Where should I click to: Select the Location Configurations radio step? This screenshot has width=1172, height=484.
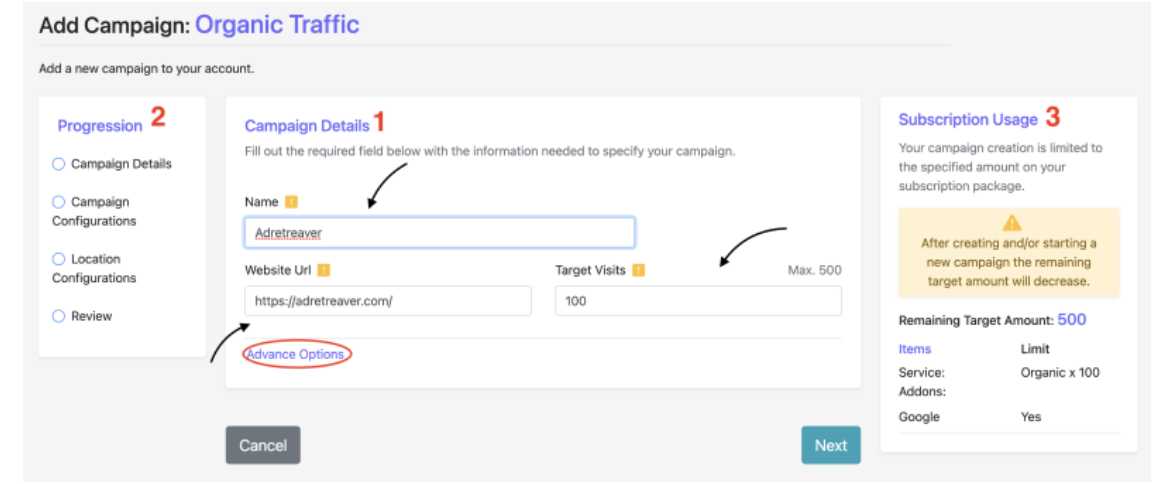click(58, 259)
